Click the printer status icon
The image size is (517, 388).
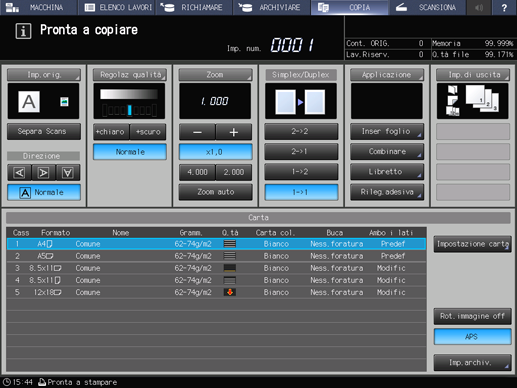42,382
